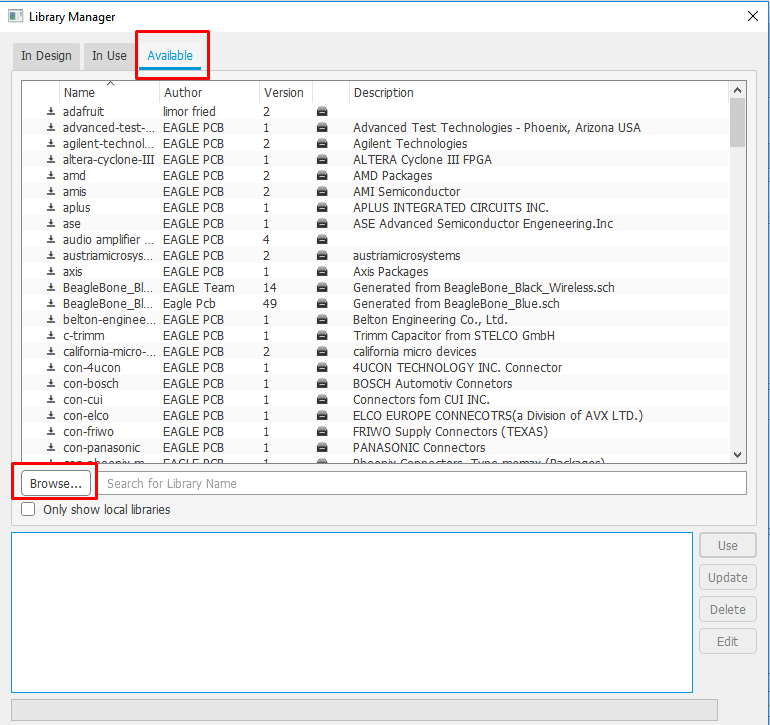Image resolution: width=770 pixels, height=725 pixels.
Task: Click download icon for audio amplifier library
Action: click(51, 240)
